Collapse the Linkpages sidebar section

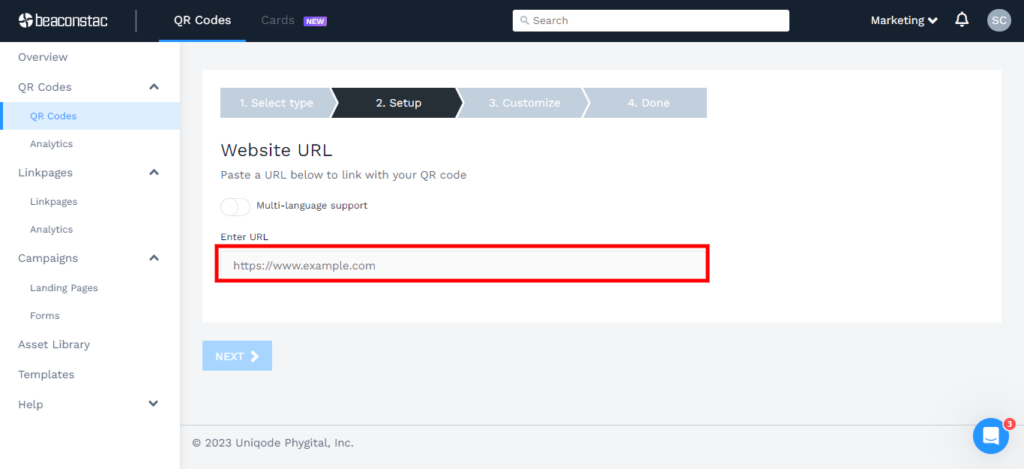point(154,172)
